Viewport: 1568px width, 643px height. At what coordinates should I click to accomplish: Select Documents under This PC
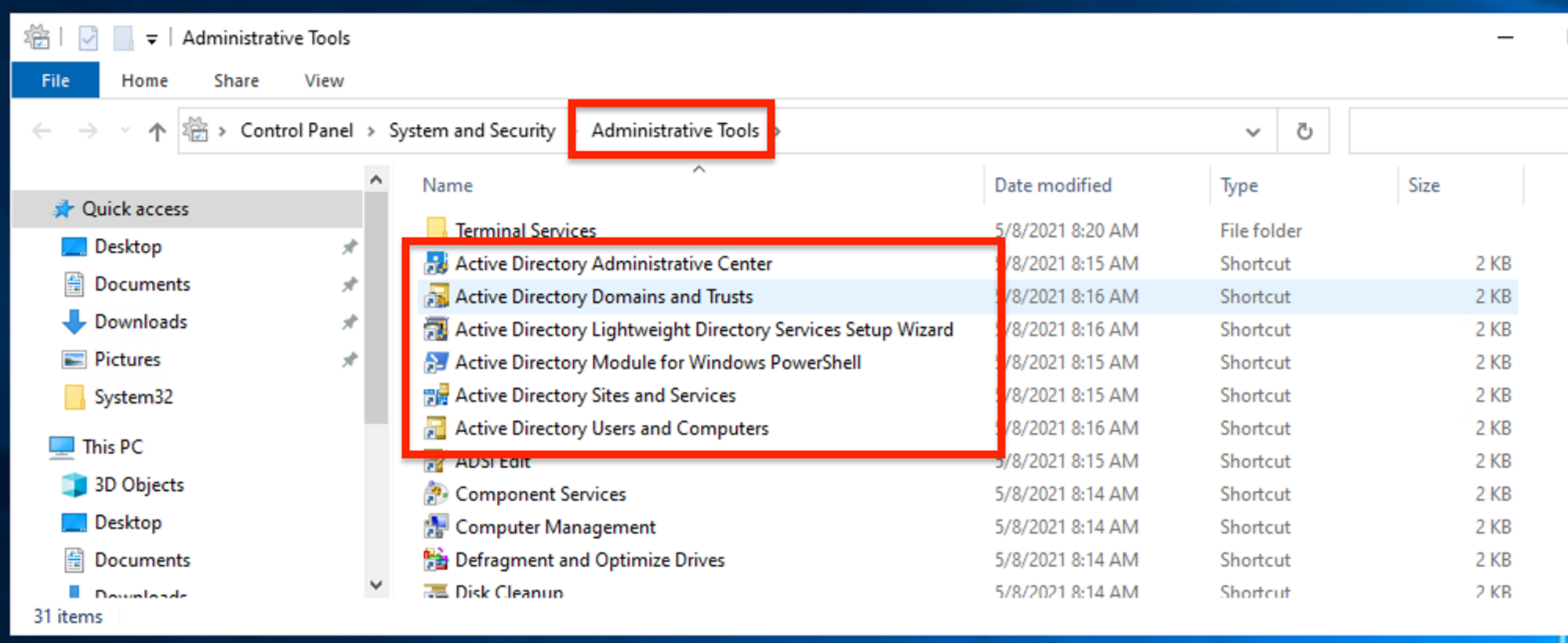coord(142,560)
